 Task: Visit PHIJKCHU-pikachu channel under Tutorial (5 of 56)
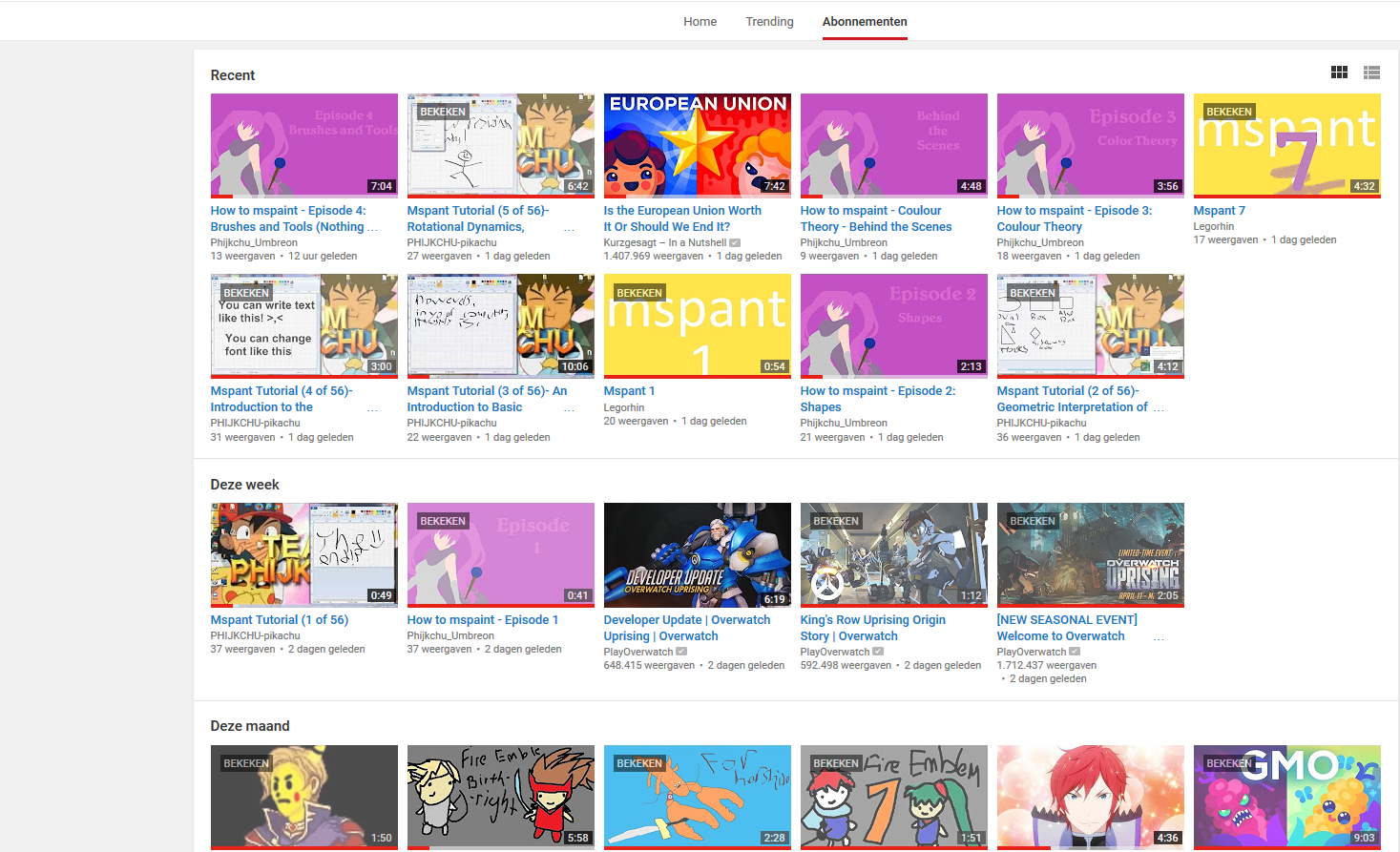coord(452,242)
